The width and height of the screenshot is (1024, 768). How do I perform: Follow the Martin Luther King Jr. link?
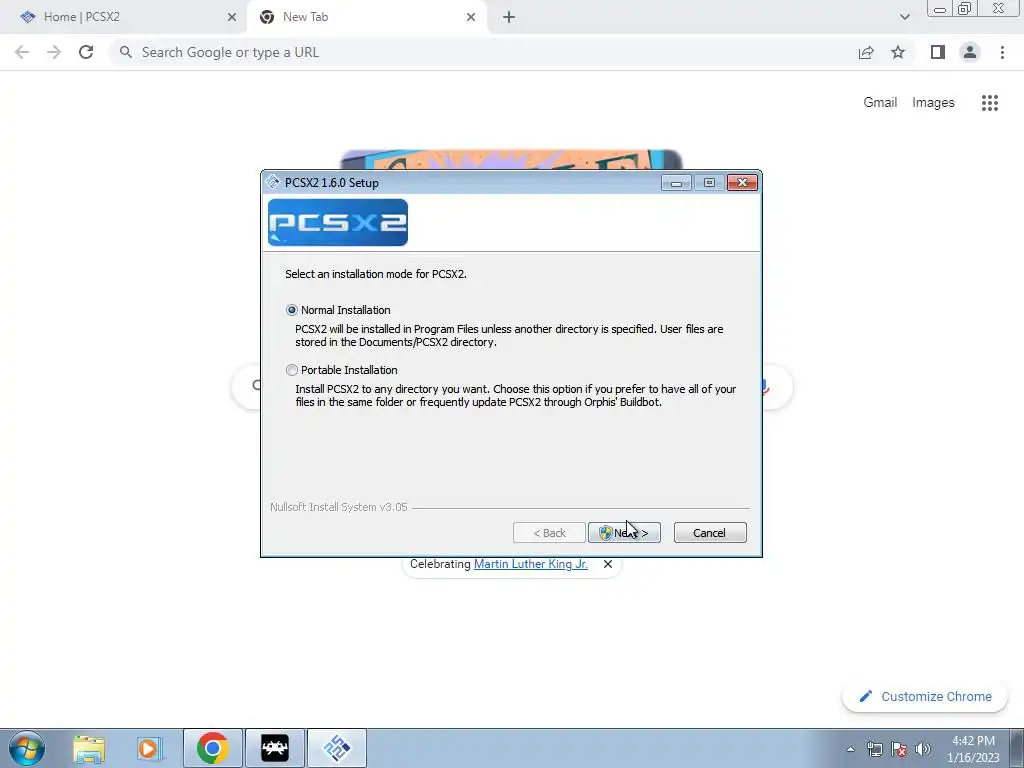coord(530,564)
